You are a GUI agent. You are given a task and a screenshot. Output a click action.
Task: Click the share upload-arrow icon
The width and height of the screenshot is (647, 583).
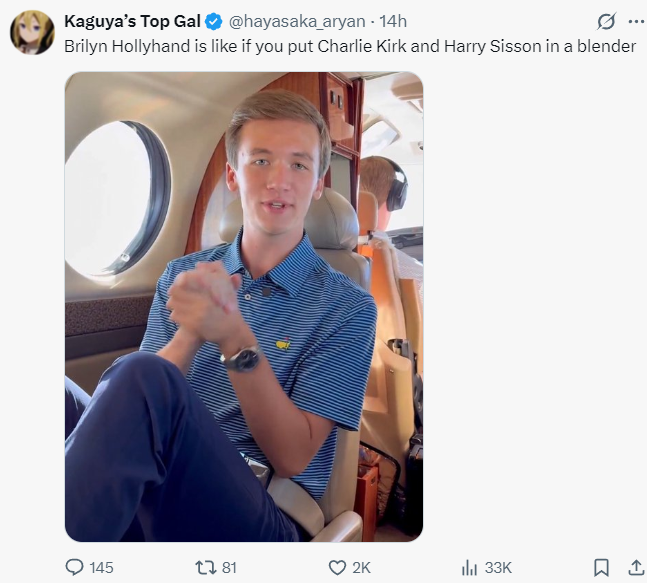(635, 567)
